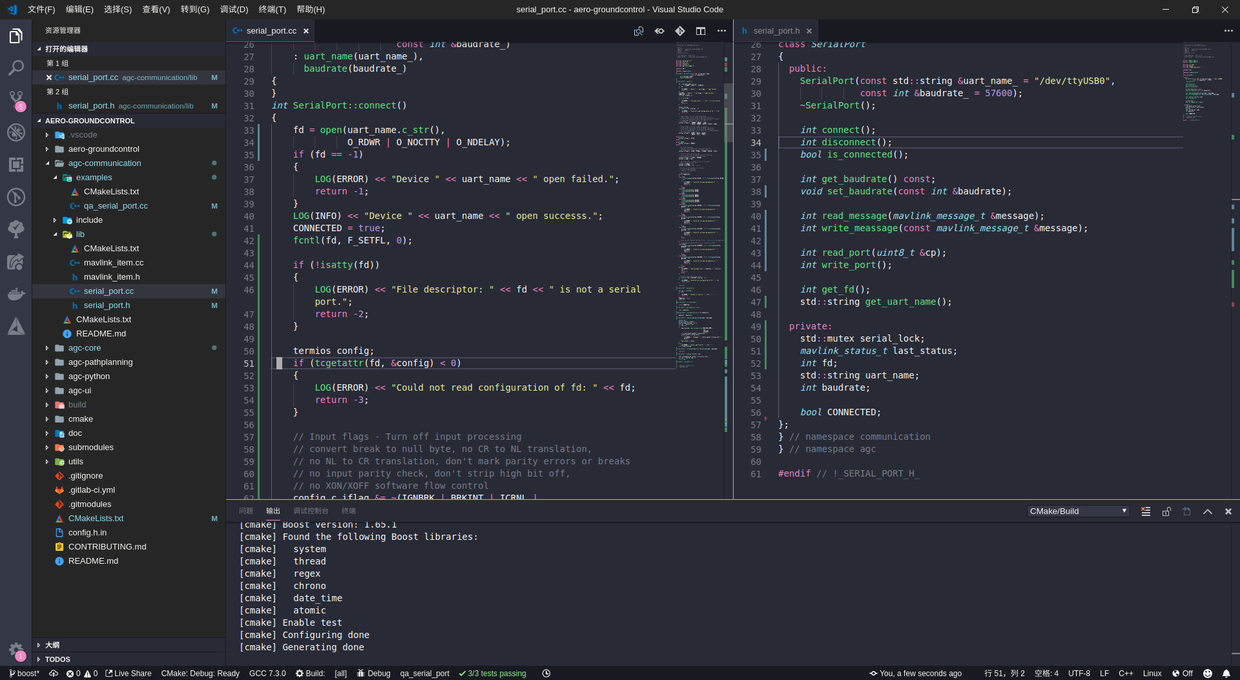Switch to the 问题 panel tab
Screen dimensions: 1240x680
[246, 511]
